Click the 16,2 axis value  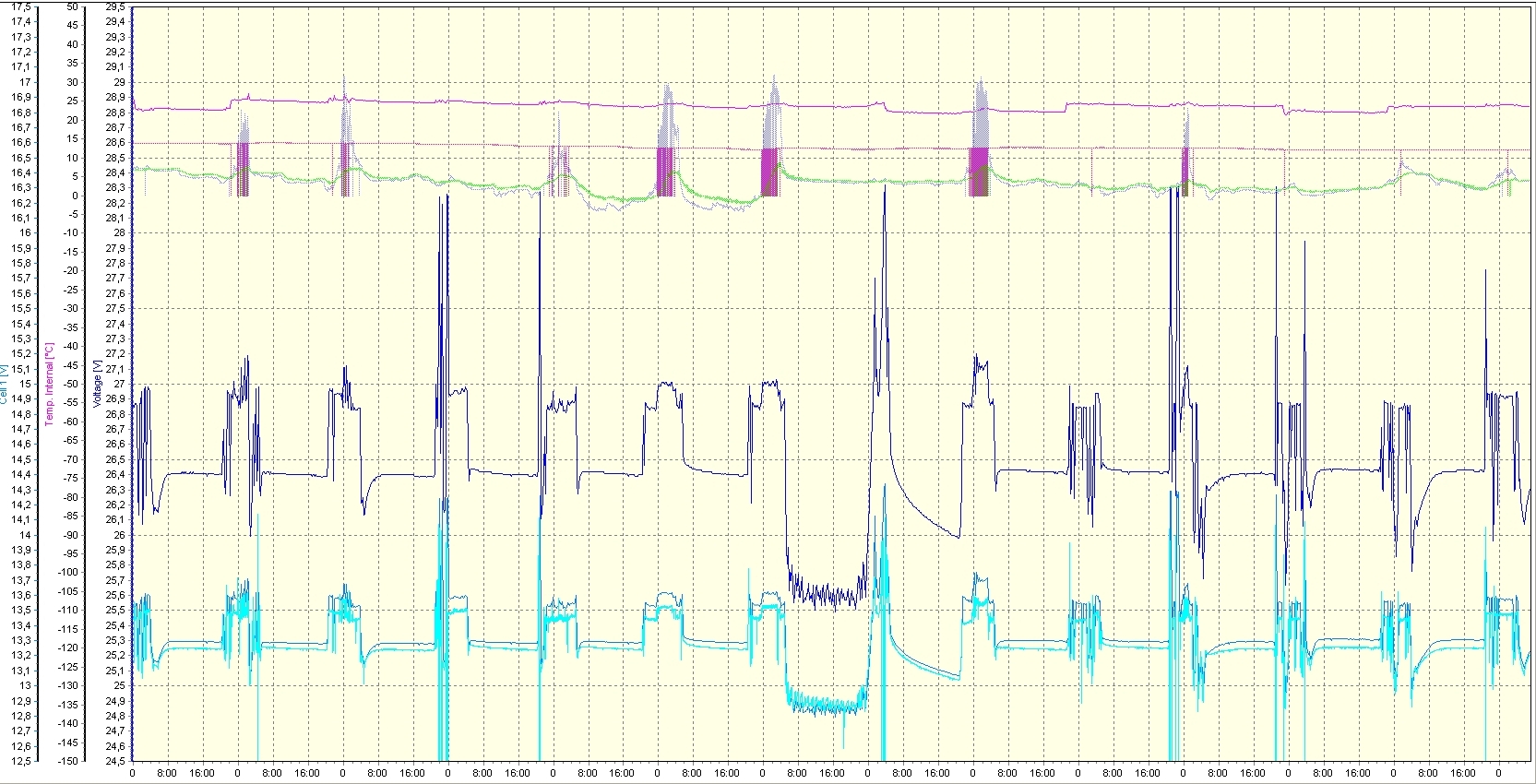[x=20, y=203]
